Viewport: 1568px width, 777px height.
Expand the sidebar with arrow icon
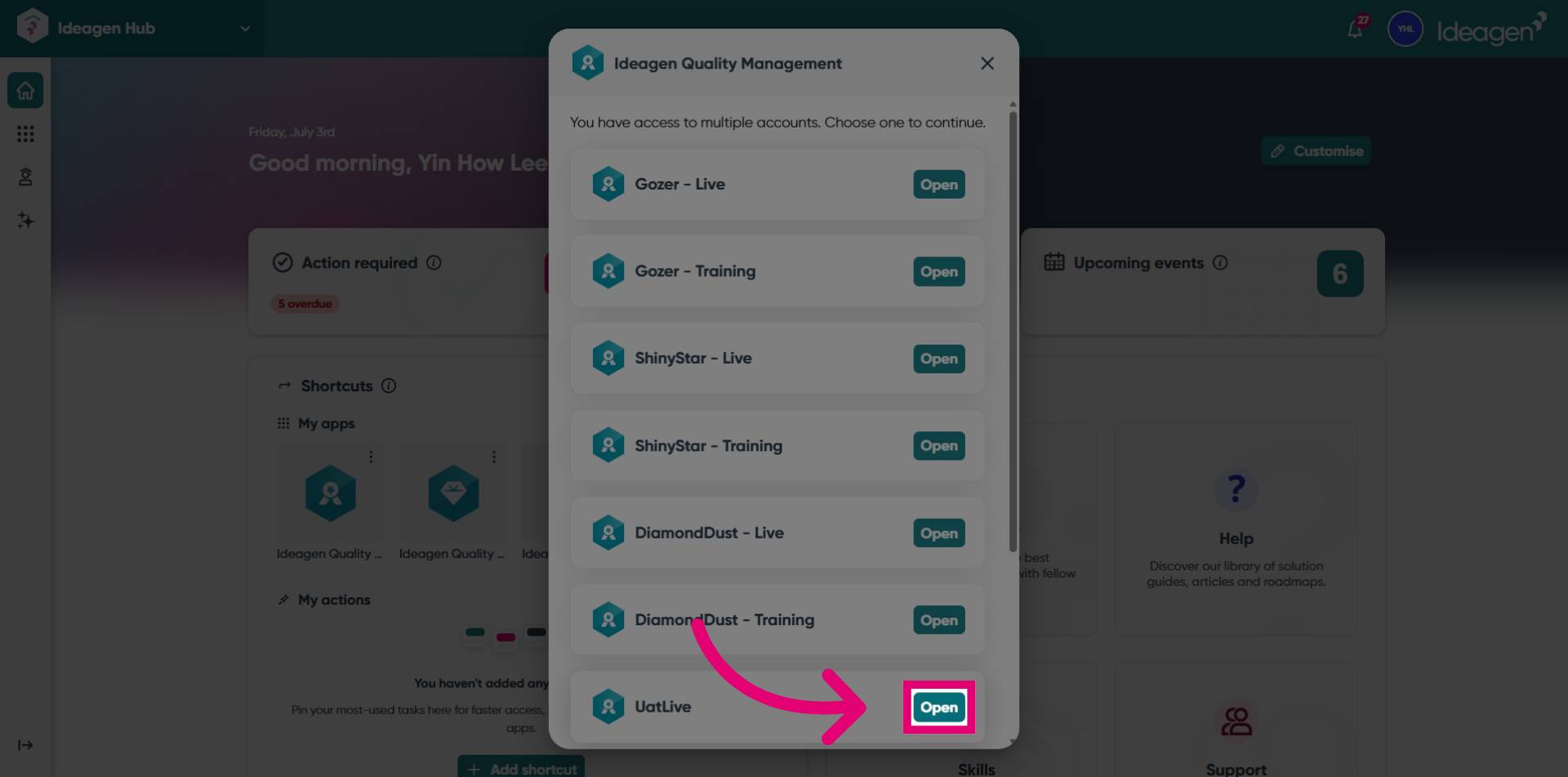25,745
